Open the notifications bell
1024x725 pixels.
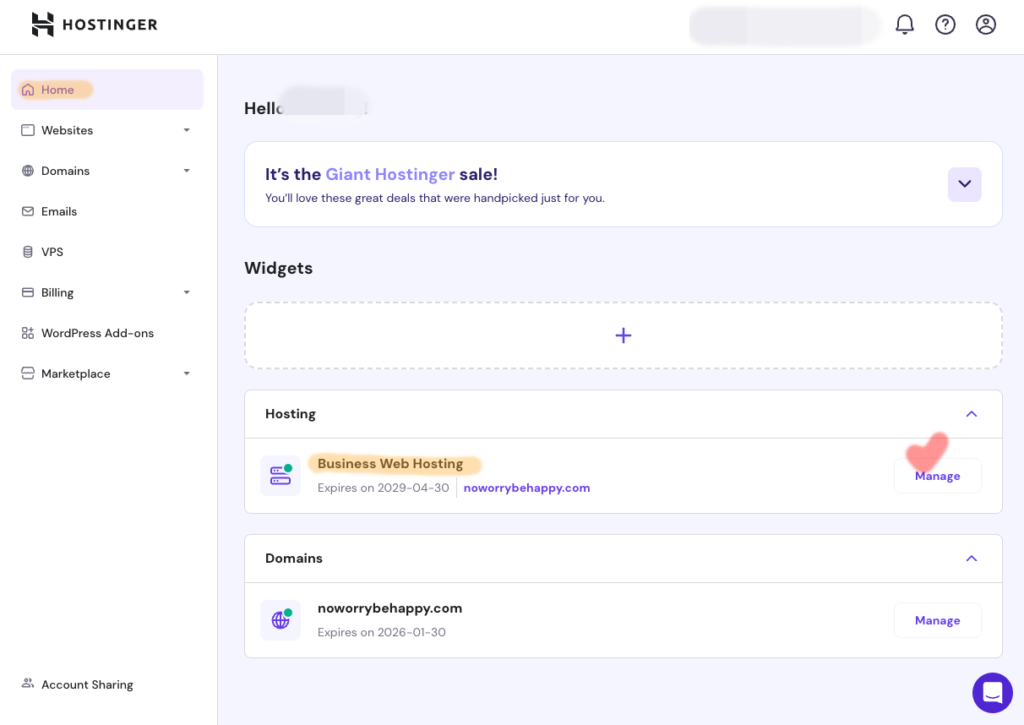[904, 25]
